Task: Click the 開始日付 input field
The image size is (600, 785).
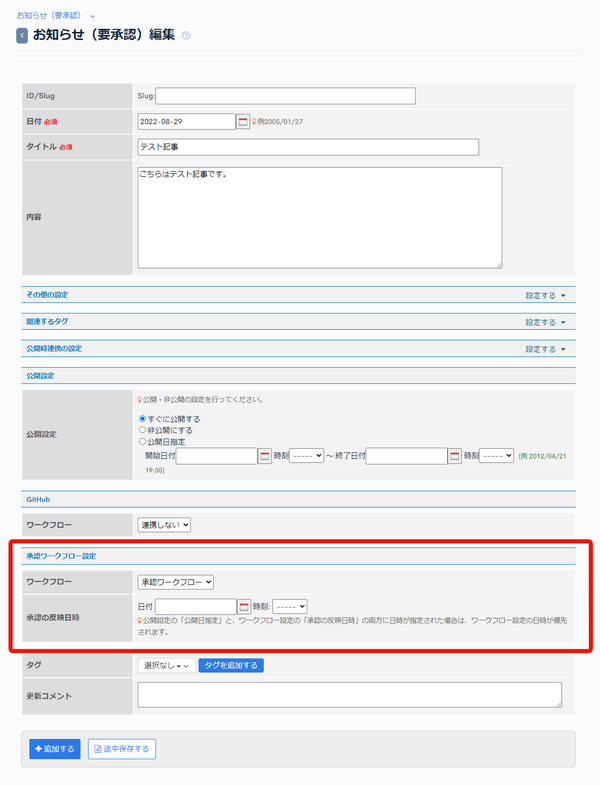Action: (x=216, y=456)
